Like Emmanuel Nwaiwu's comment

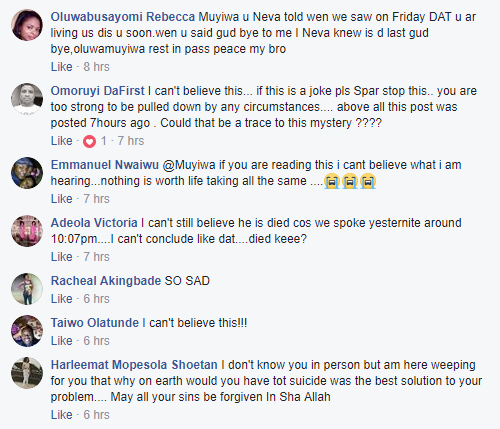(61, 199)
